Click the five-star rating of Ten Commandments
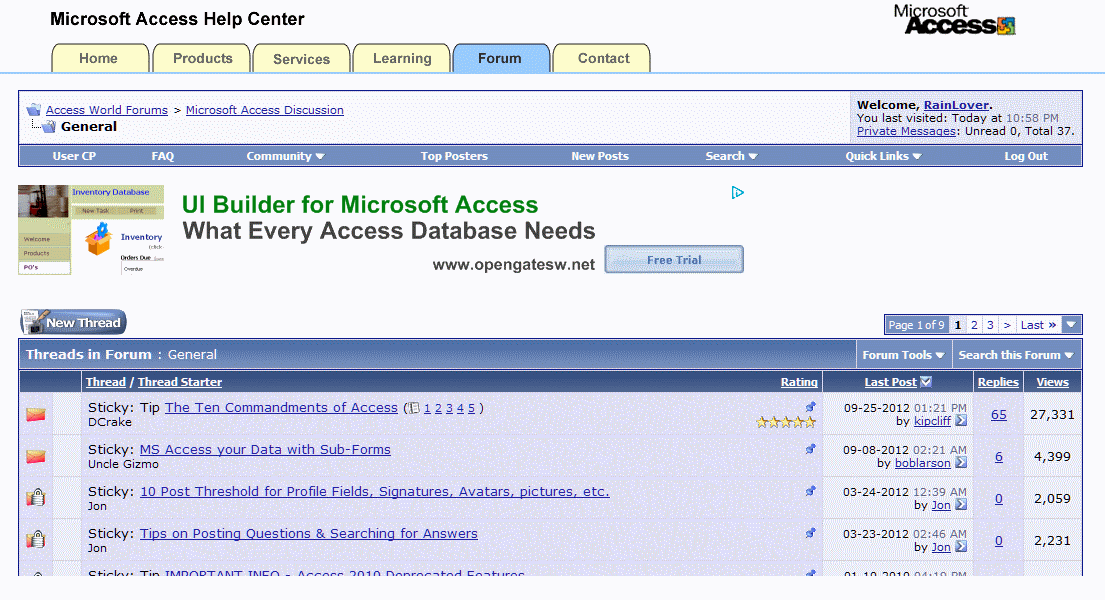Viewport: 1105px width, 600px height. (786, 422)
